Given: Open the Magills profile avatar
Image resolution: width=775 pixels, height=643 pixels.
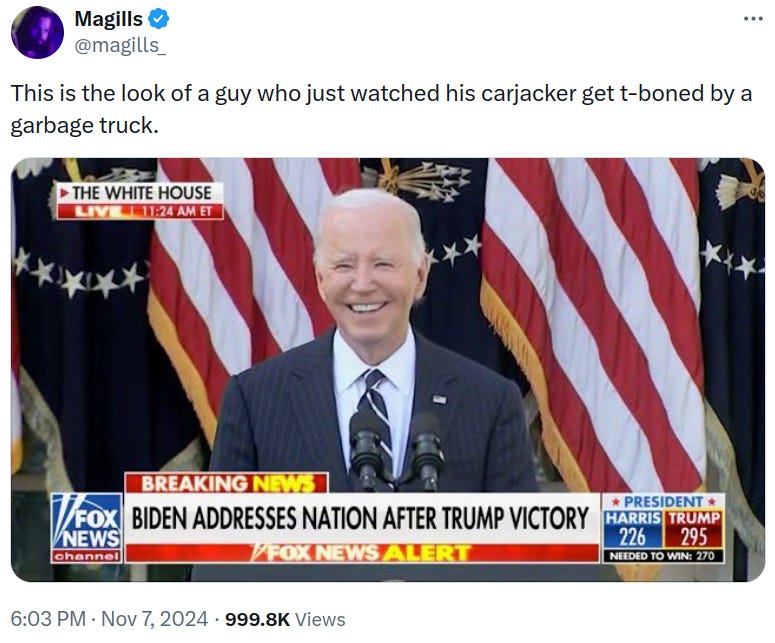Looking at the screenshot, I should pos(37,33).
